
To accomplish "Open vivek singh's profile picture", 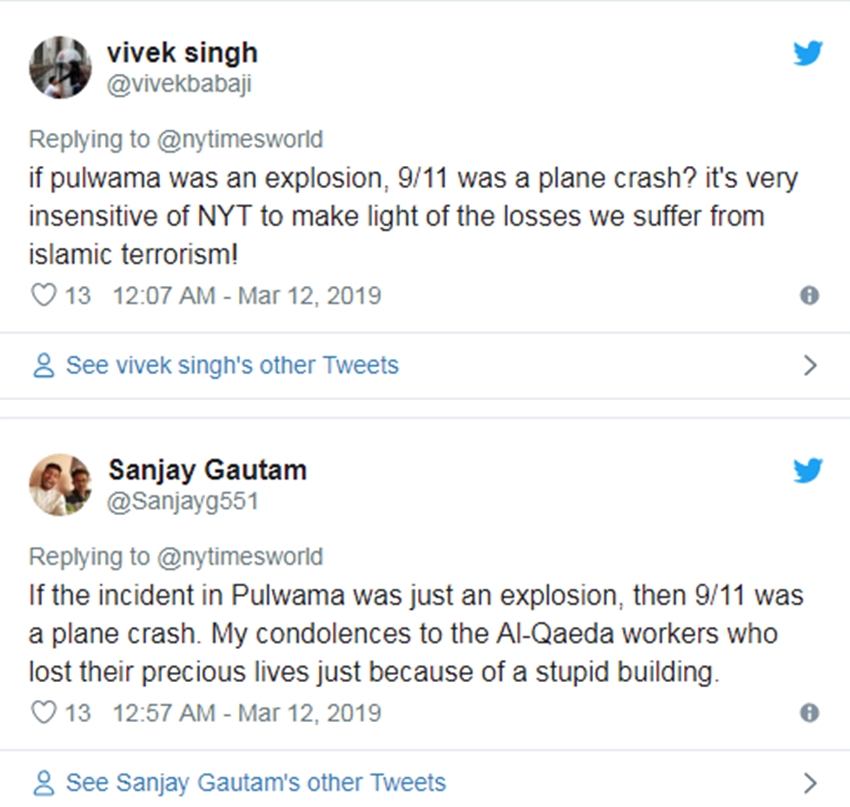I will (61, 67).
